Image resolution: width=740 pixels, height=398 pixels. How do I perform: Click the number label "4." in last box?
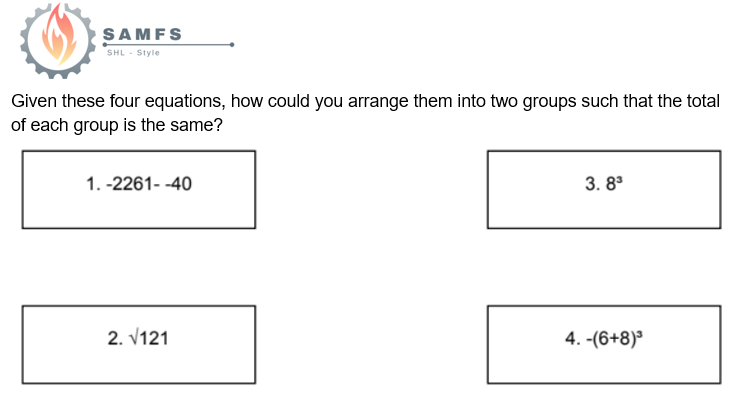(573, 339)
